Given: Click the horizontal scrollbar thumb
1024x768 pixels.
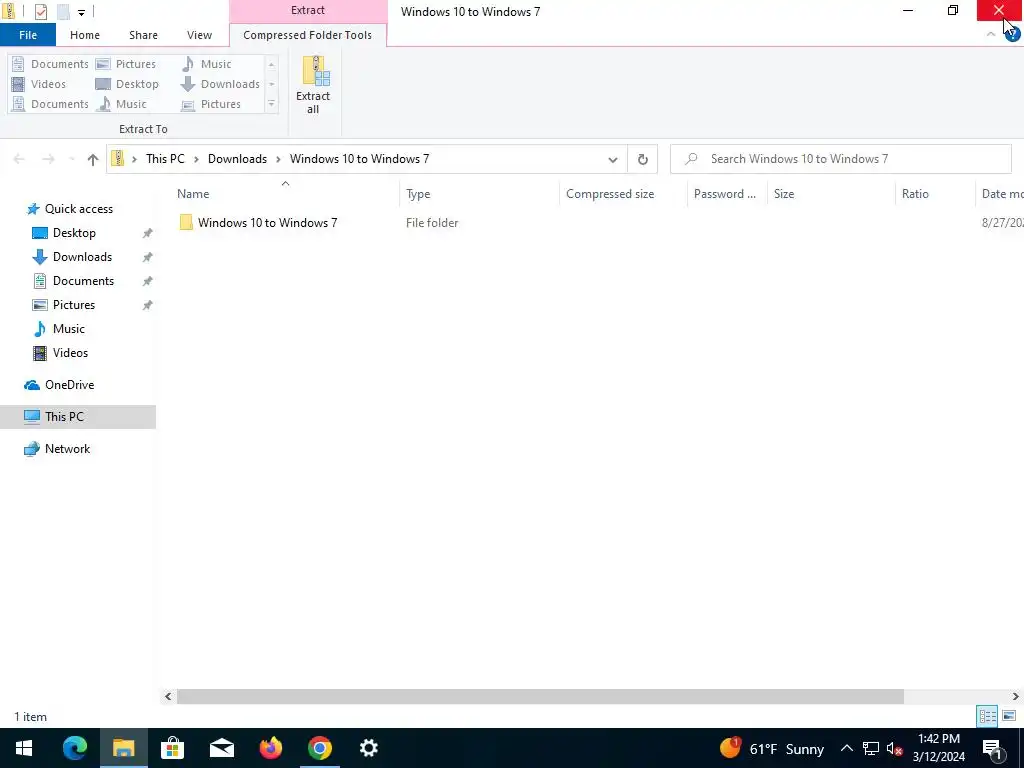Looking at the screenshot, I should tap(540, 696).
